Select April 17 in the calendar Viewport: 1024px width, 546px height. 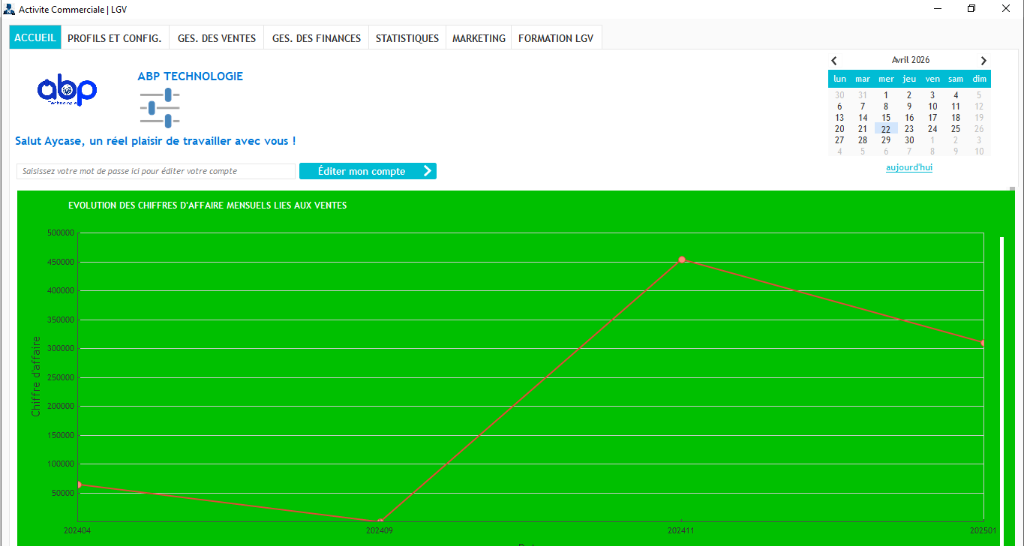(x=933, y=118)
